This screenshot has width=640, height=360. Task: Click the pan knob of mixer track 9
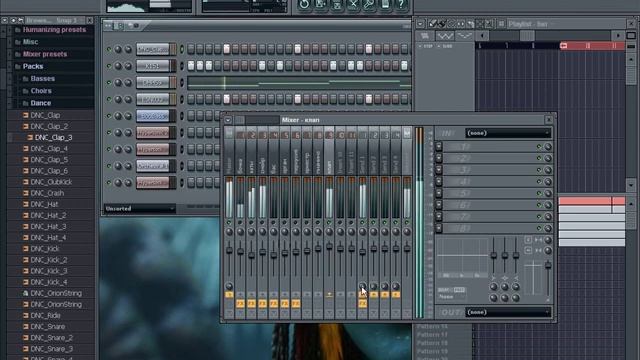click(329, 232)
